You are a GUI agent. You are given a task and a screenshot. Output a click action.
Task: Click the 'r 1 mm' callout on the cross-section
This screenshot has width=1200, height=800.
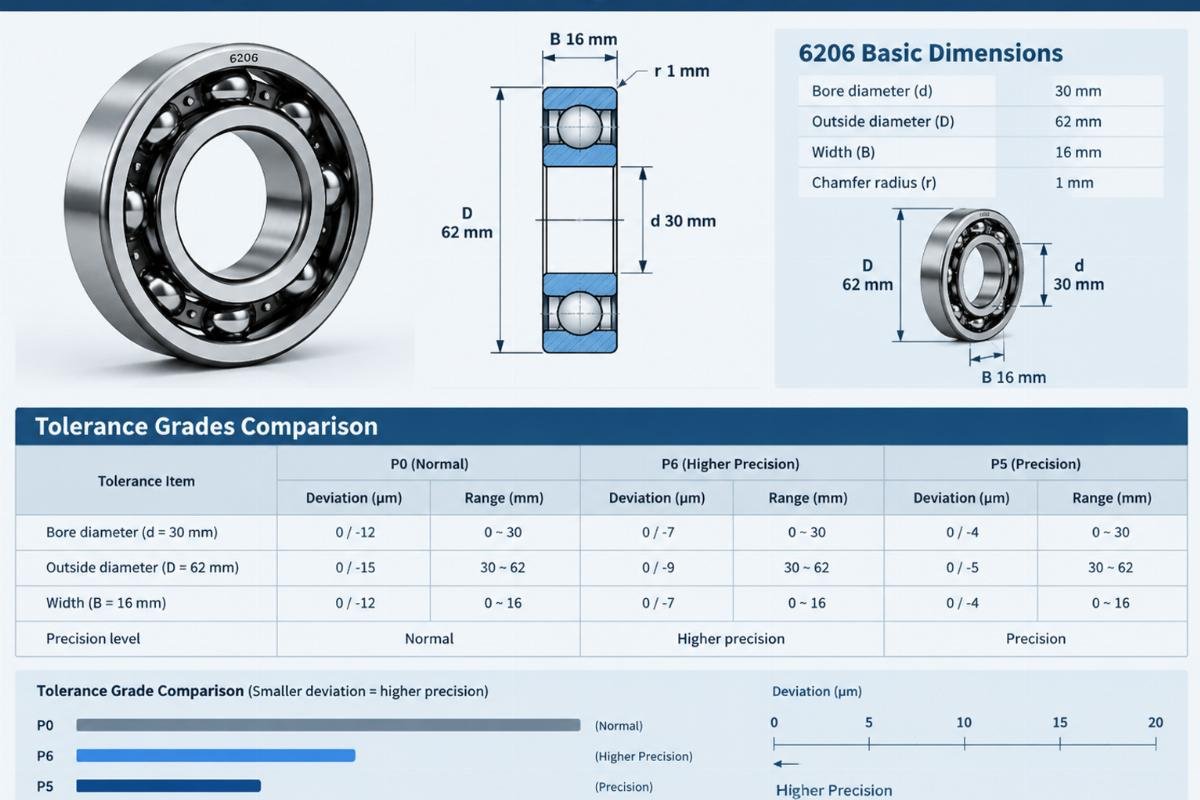point(681,71)
